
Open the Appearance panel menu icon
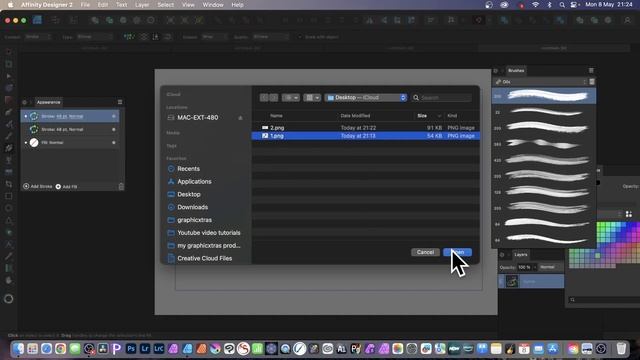click(x=120, y=102)
